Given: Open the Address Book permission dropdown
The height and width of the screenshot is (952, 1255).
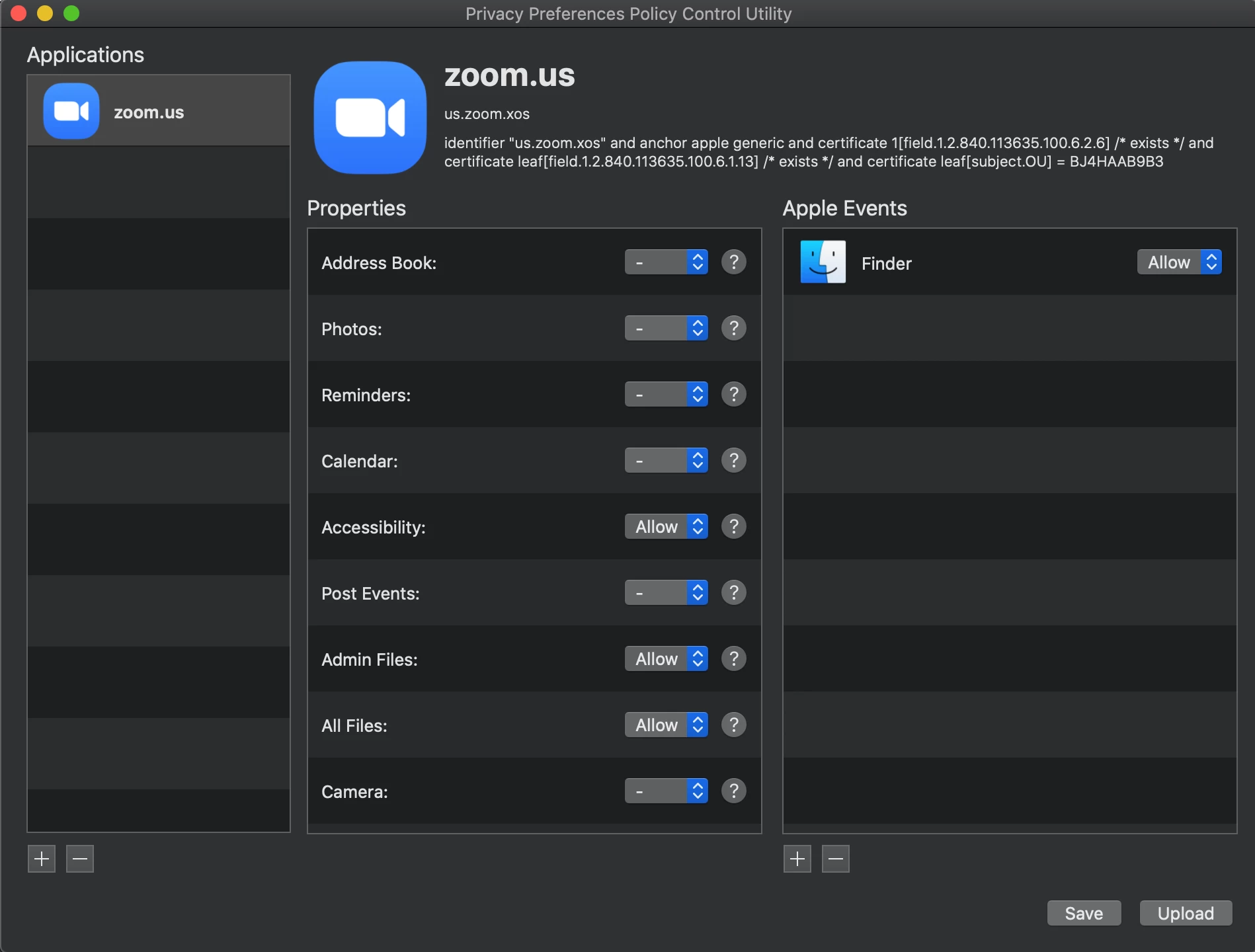Looking at the screenshot, I should pyautogui.click(x=667, y=262).
